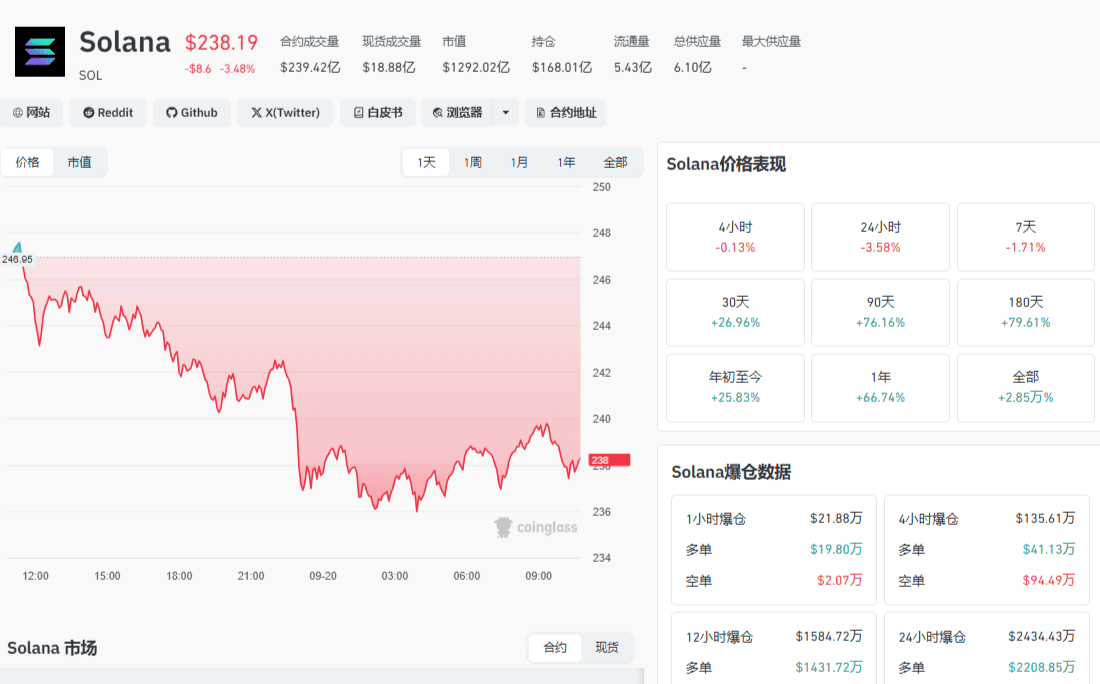Click the 24小时 performance card
This screenshot has width=1100, height=684.
(x=880, y=237)
